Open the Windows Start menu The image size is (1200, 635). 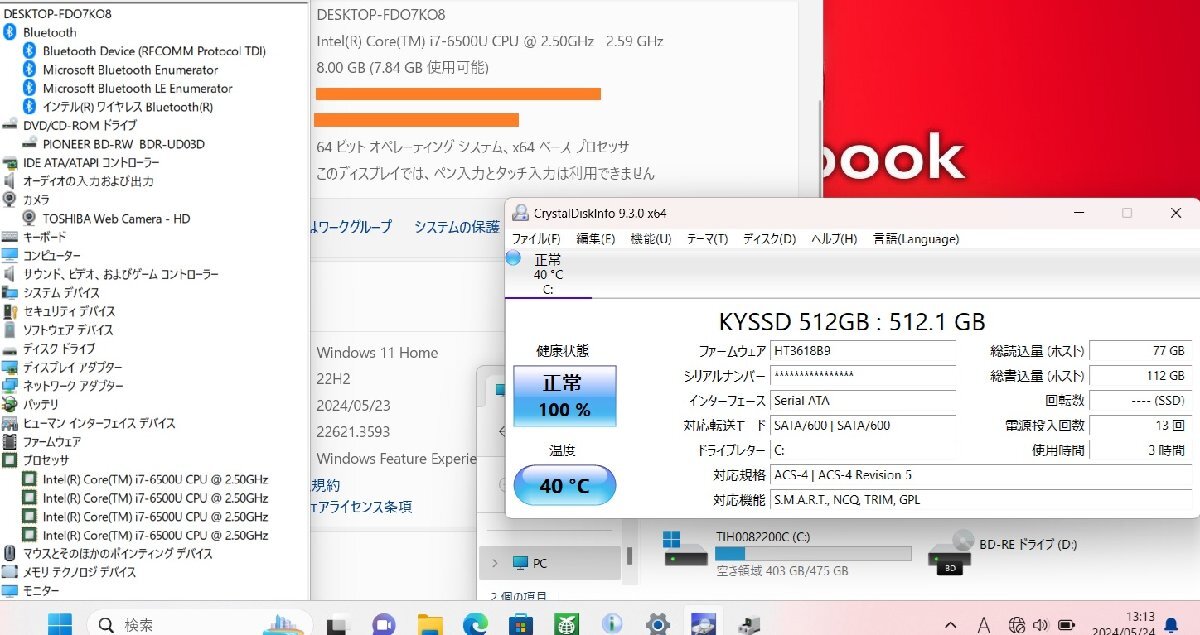(60, 623)
